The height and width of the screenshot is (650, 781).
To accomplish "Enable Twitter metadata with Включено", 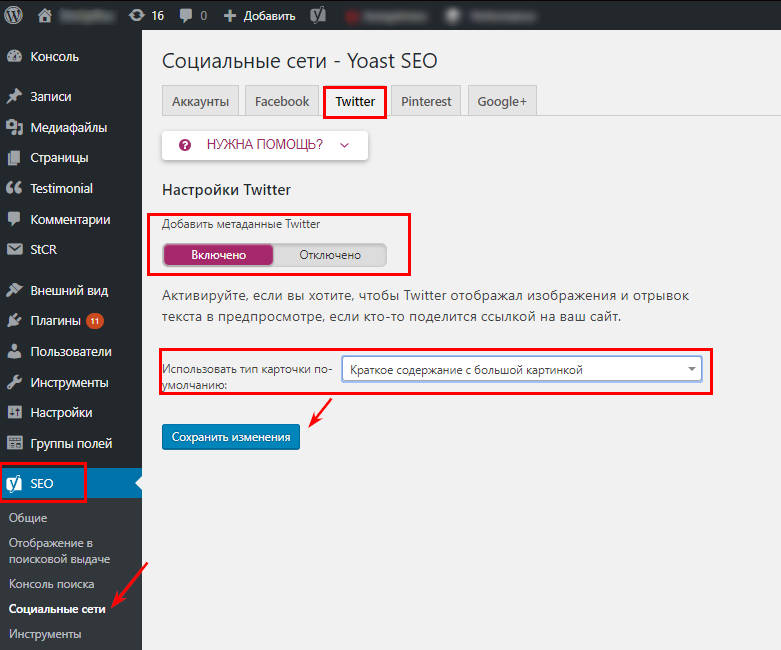I will [x=218, y=255].
